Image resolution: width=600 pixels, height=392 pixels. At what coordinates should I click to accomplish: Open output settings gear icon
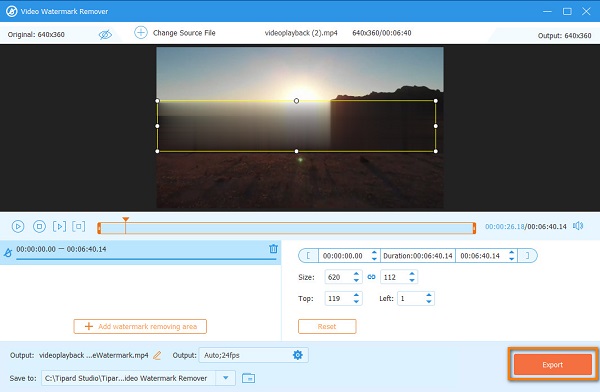298,355
